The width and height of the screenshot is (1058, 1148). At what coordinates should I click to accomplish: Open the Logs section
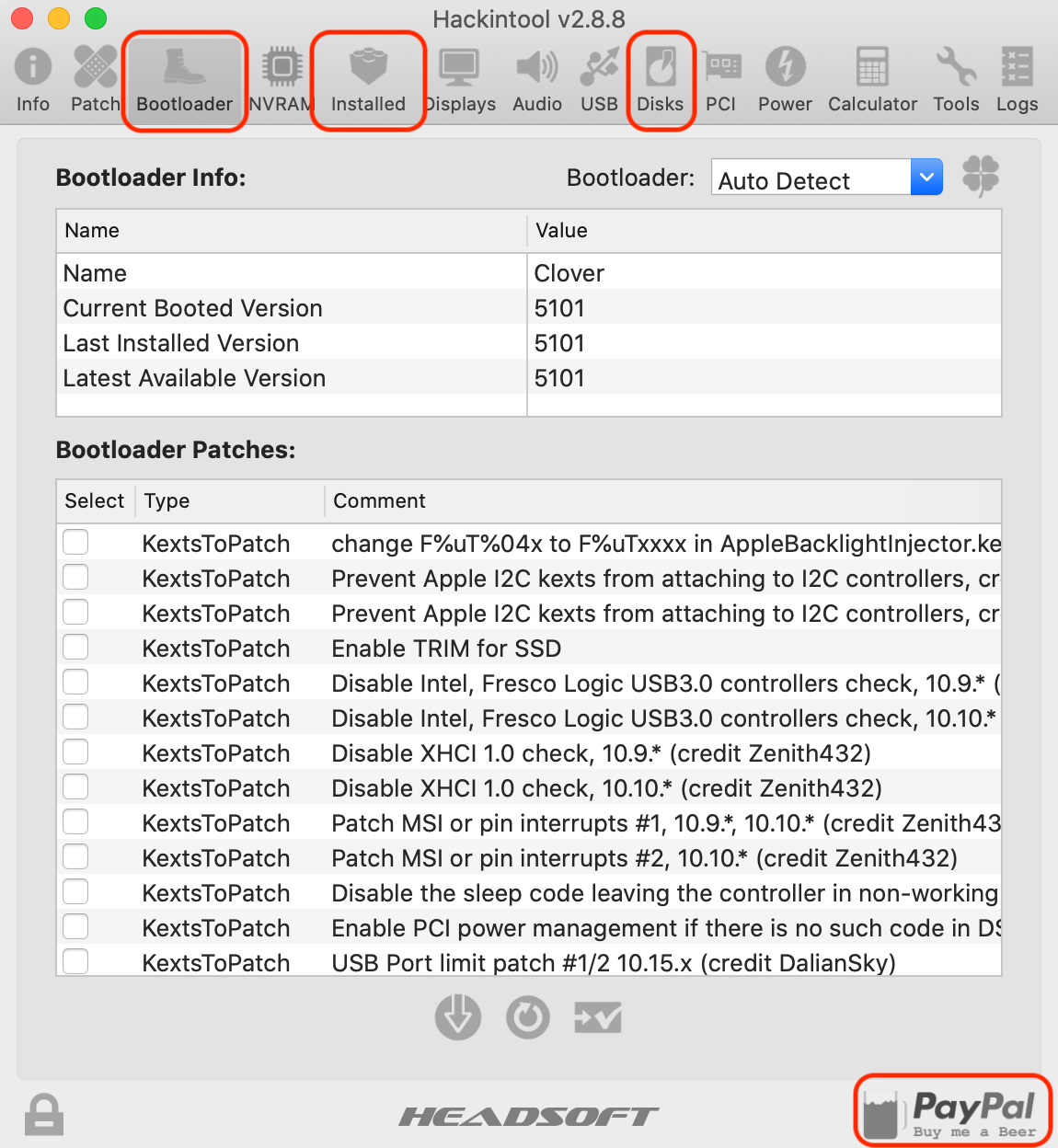click(1017, 80)
